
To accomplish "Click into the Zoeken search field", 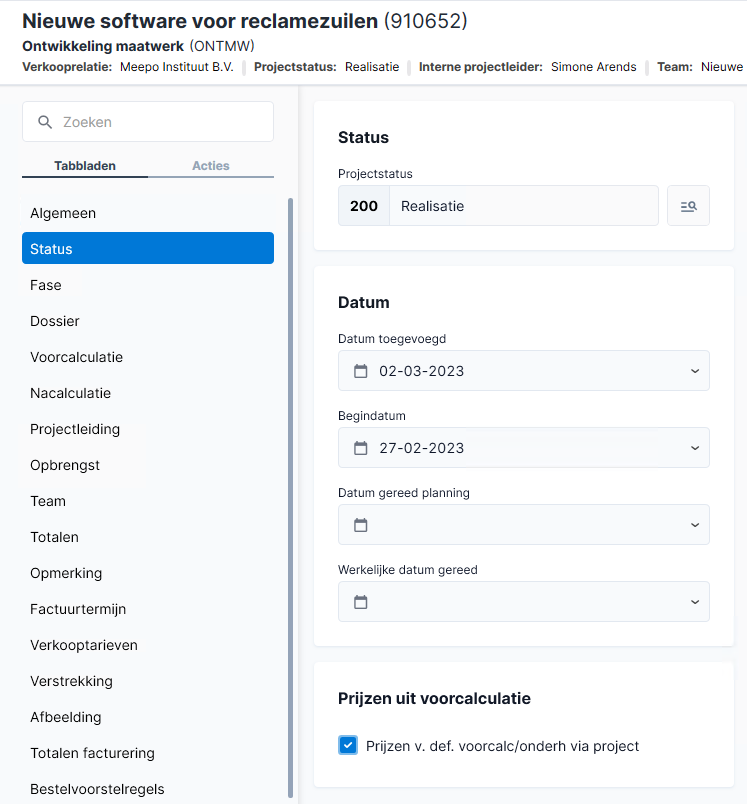I will [148, 122].
